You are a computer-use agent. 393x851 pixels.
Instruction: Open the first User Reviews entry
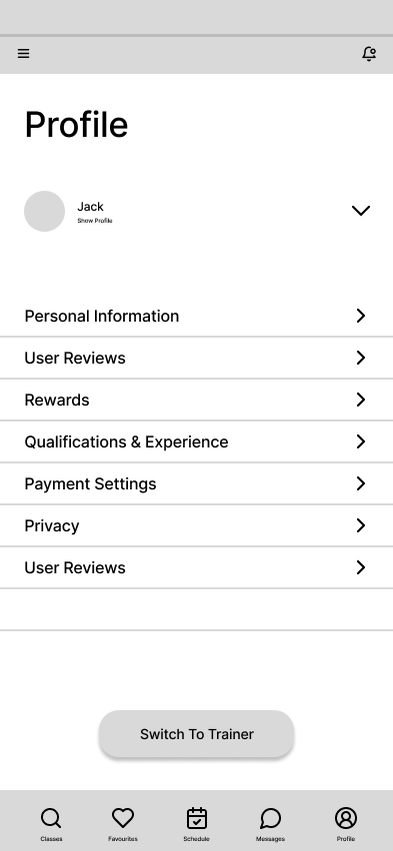pos(196,358)
